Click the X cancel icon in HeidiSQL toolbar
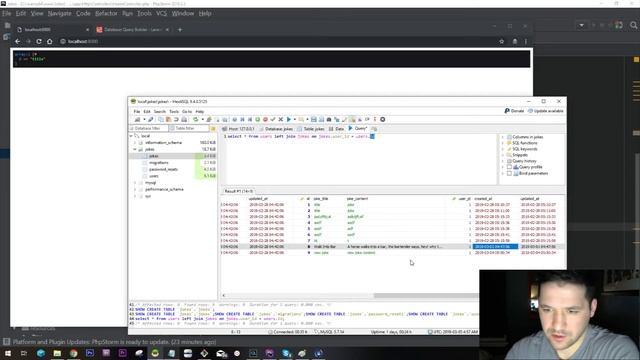Viewport: 640px width, 360px height. point(281,120)
